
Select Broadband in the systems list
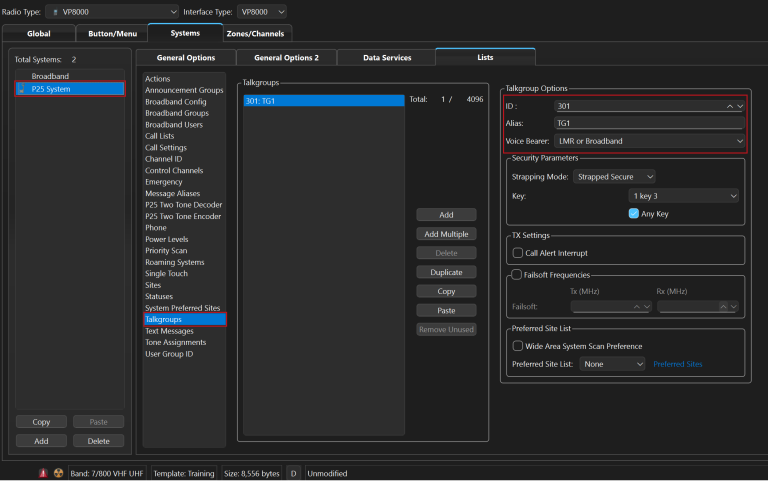coord(51,76)
